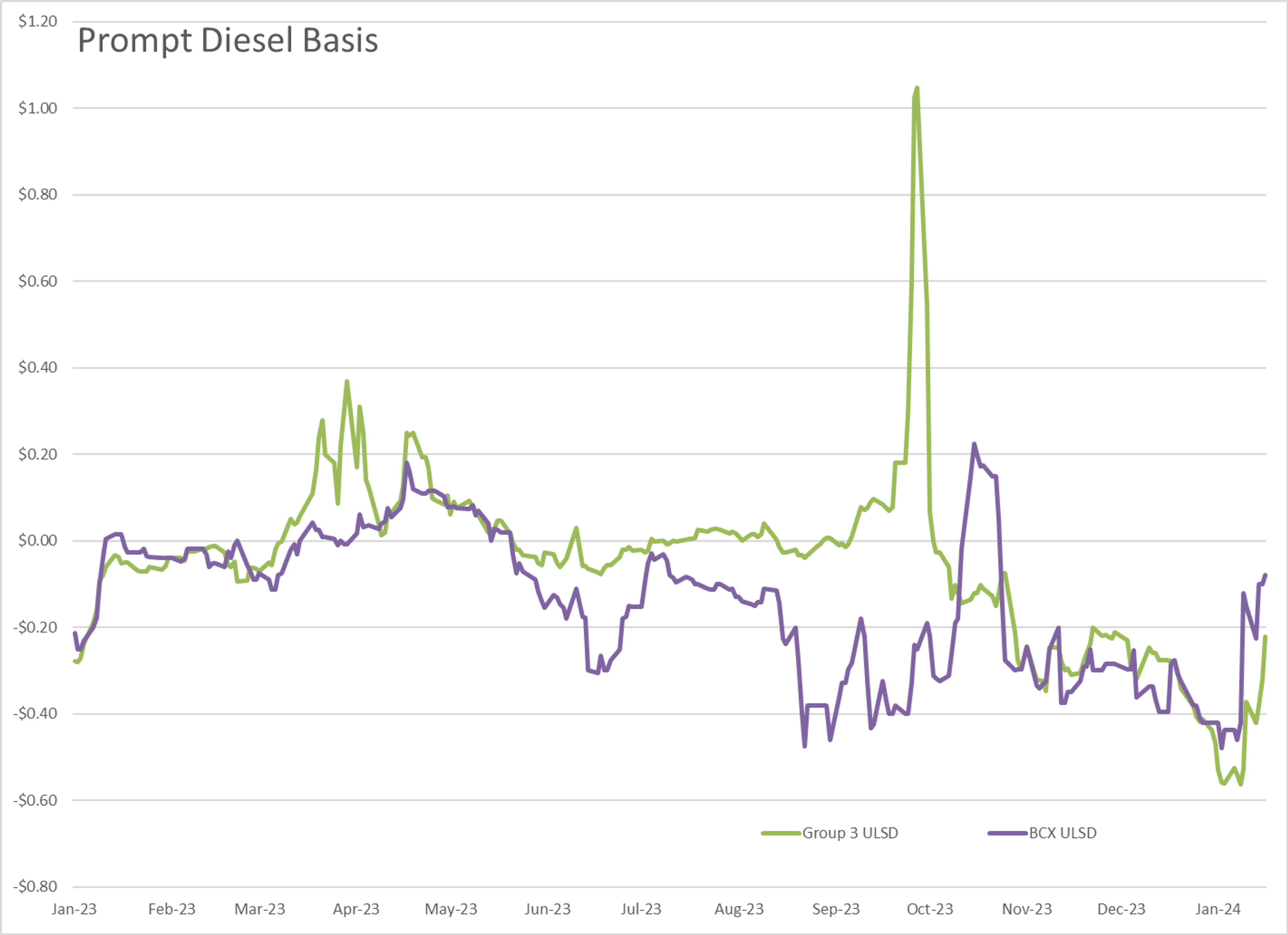
Task: Click the -$0.40 y-axis label
Action: [35, 714]
